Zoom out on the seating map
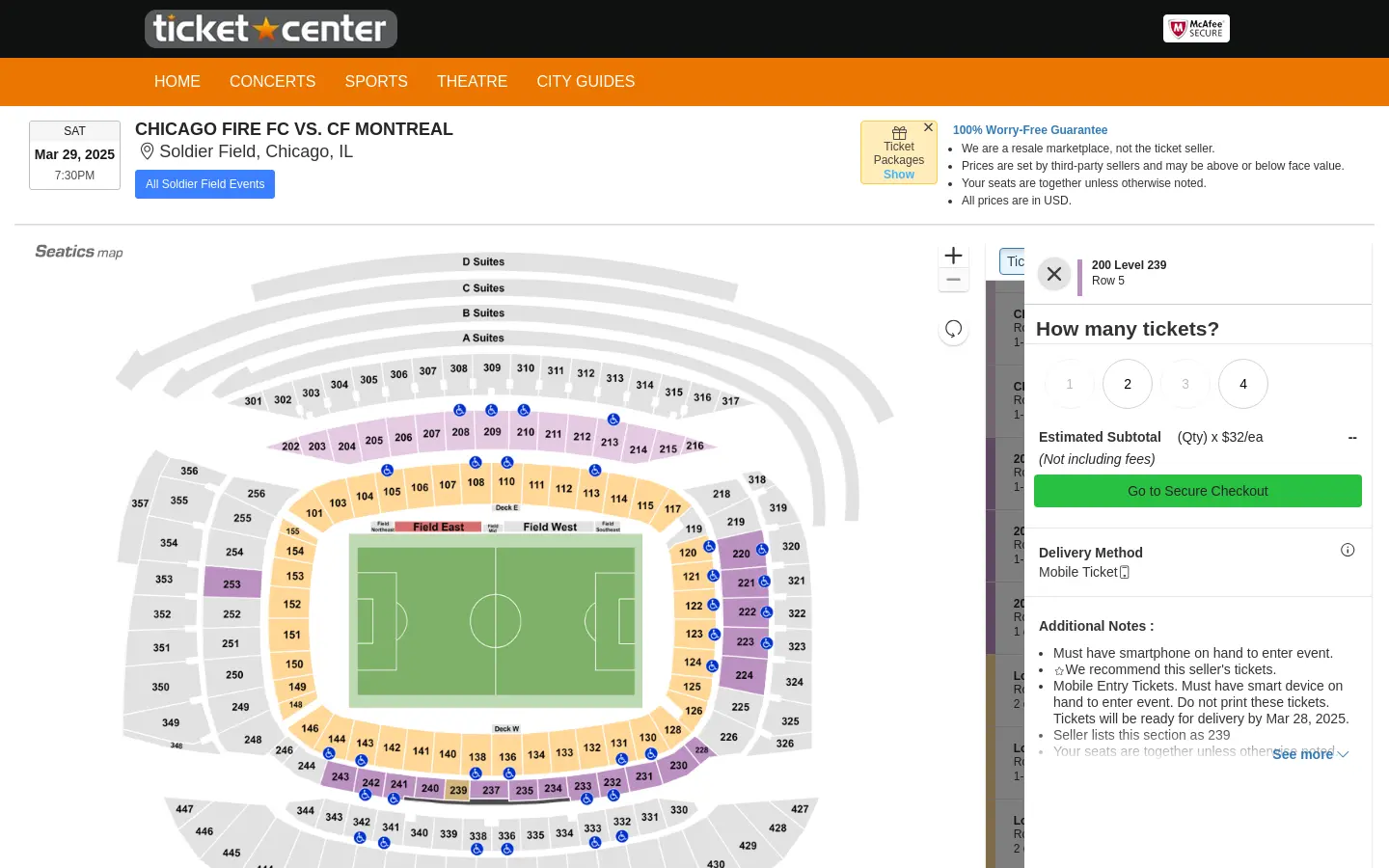The height and width of the screenshot is (868, 1389). (953, 280)
